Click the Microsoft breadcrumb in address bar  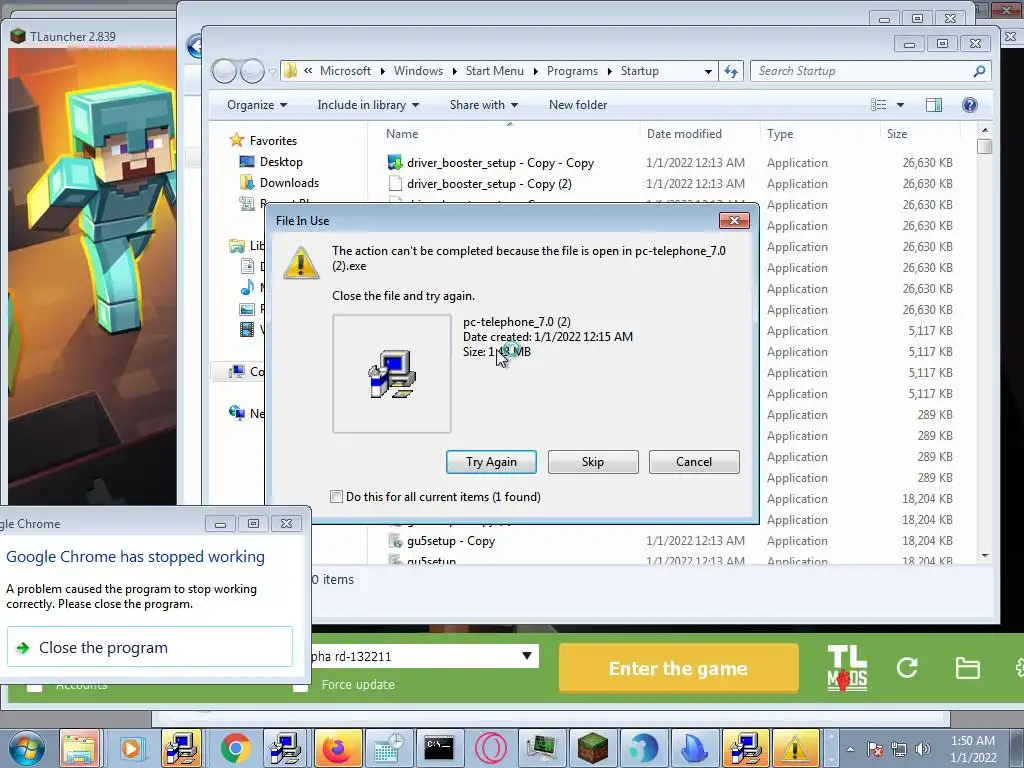click(x=345, y=71)
